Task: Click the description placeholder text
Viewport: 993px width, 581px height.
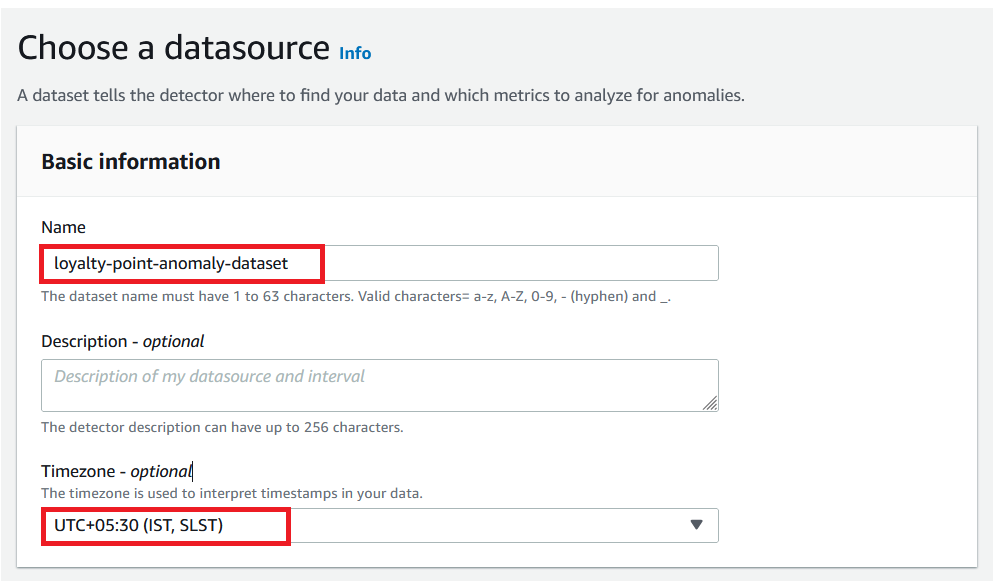Action: coord(209,377)
